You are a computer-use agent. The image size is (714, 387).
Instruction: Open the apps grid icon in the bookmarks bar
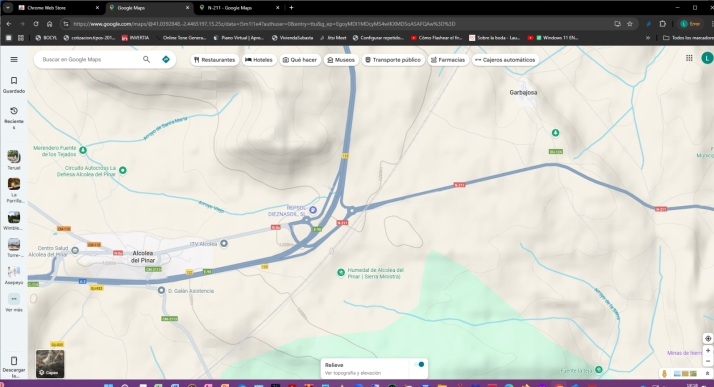tap(21, 38)
